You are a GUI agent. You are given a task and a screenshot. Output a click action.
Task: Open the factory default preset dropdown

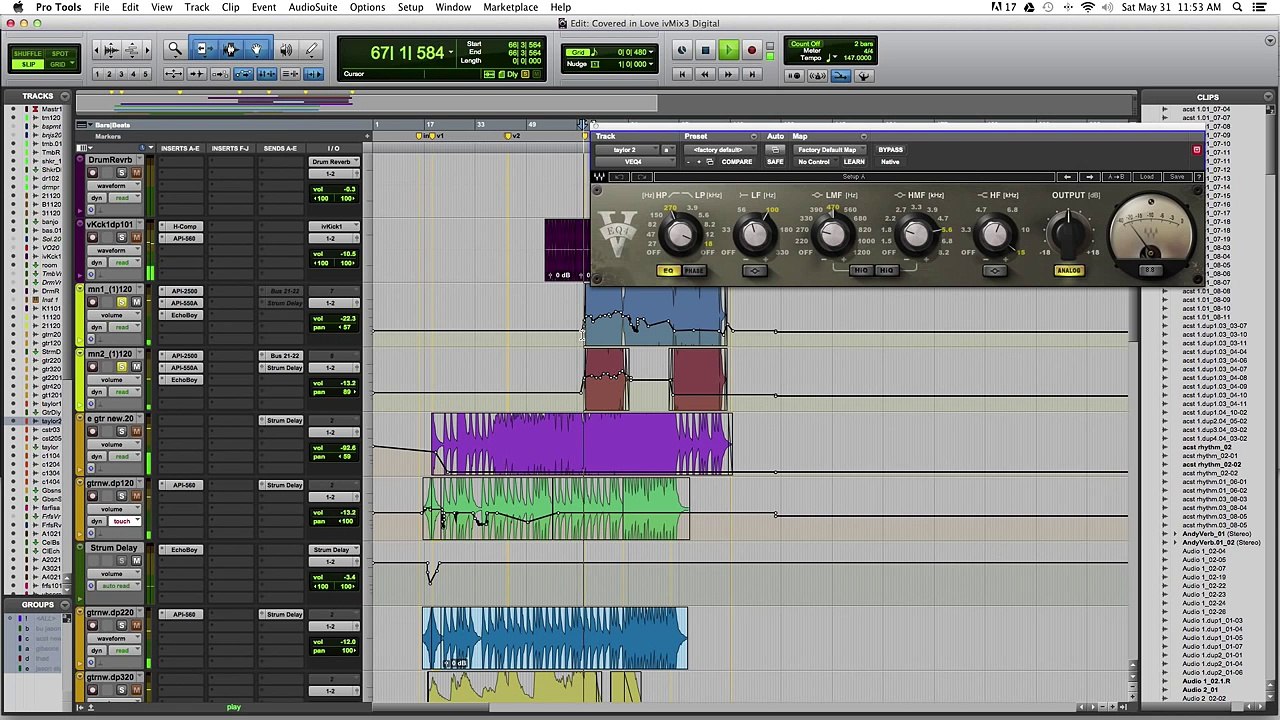click(x=719, y=150)
